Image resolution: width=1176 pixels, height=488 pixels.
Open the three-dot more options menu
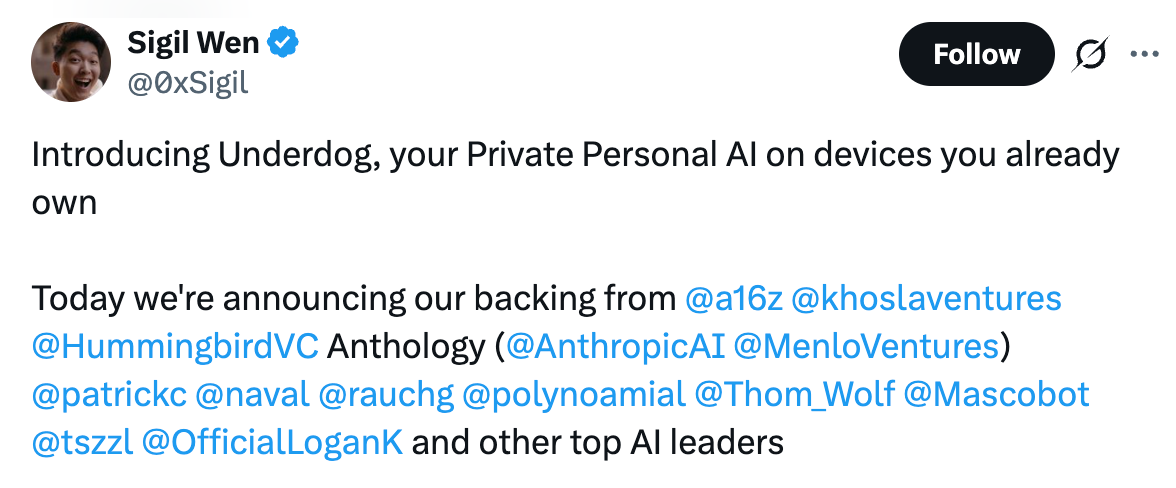(1144, 54)
